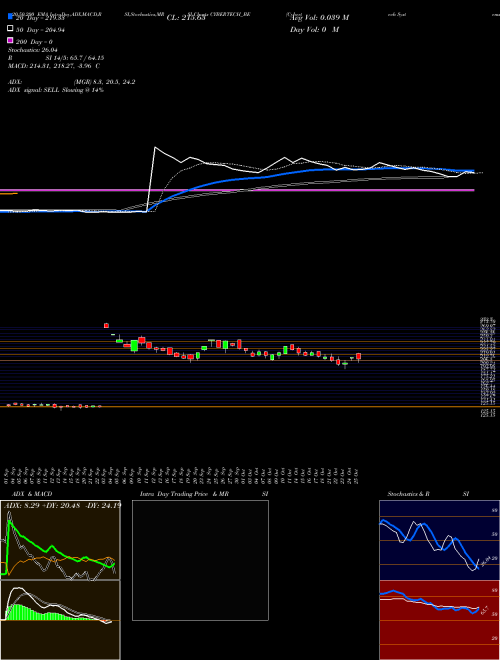This screenshot has height=660, width=500.
Task: Open the ADX indicator sub-chart
Action: click(60, 540)
